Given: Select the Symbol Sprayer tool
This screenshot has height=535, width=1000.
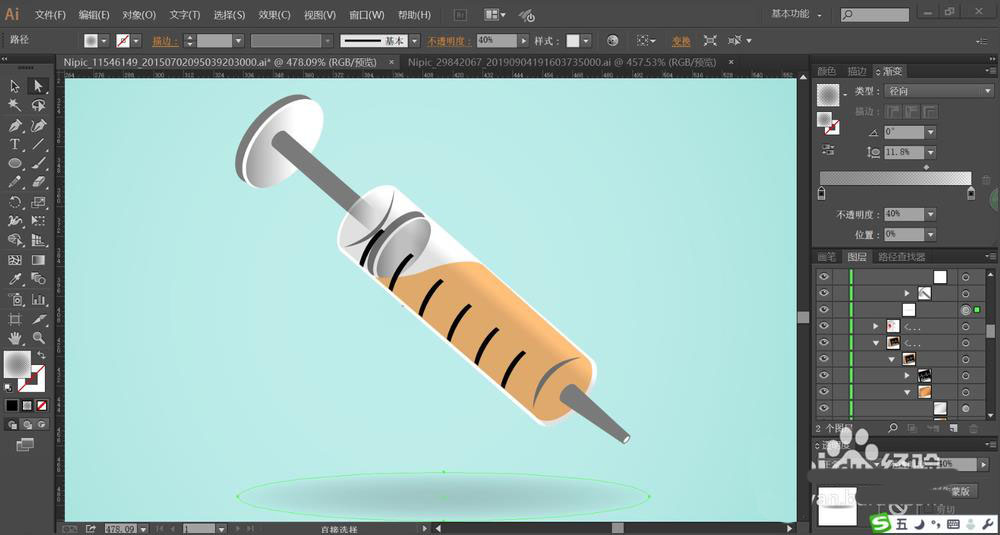Looking at the screenshot, I should pos(15,299).
